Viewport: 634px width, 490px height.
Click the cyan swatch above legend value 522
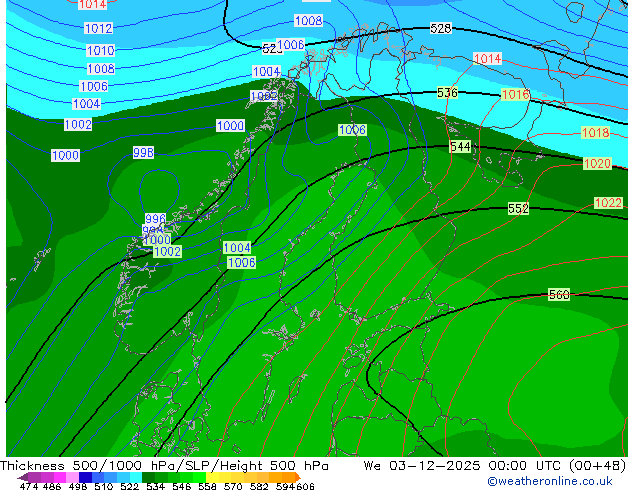pos(136,477)
